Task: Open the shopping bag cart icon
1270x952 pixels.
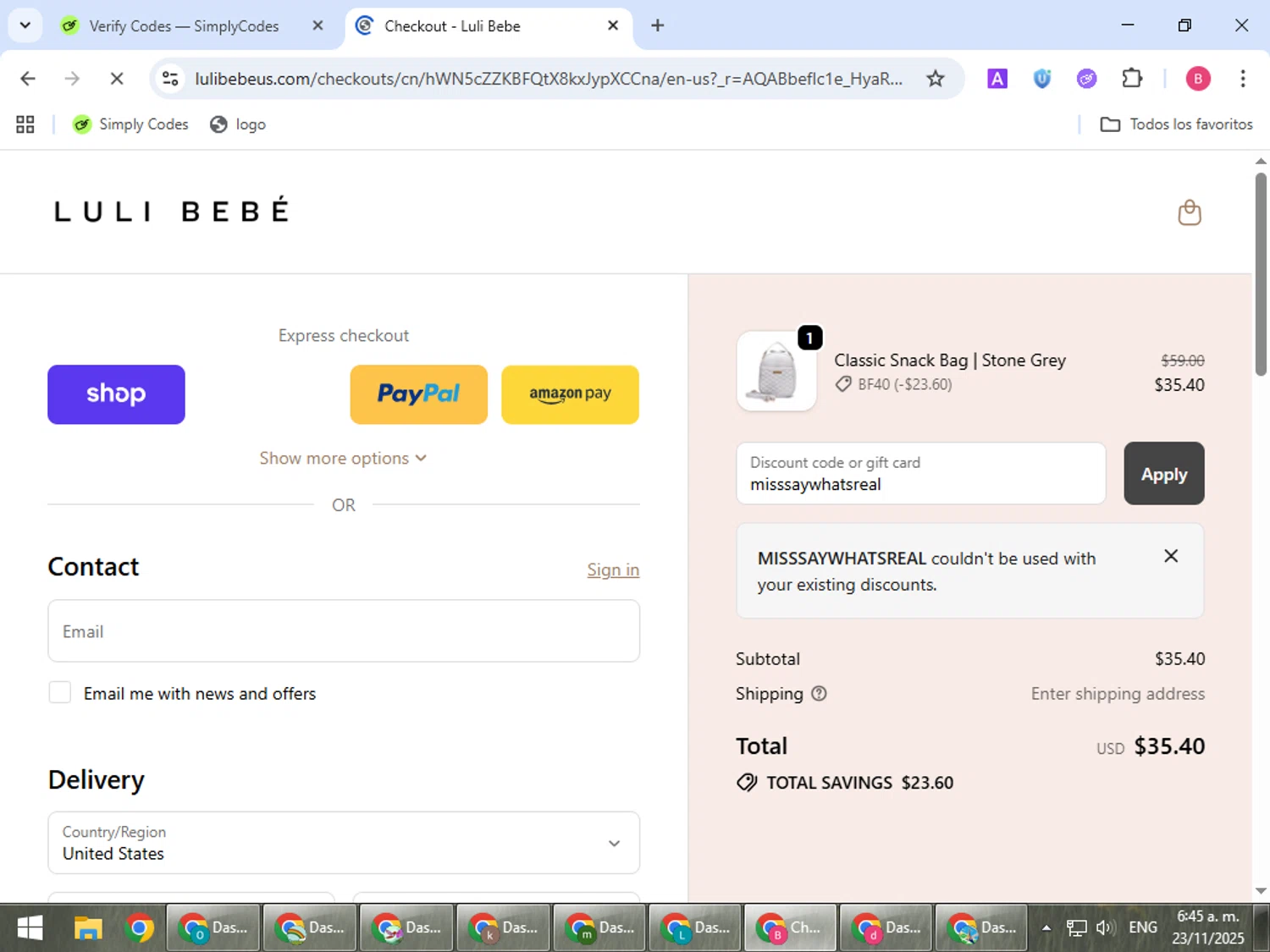Action: [x=1190, y=212]
